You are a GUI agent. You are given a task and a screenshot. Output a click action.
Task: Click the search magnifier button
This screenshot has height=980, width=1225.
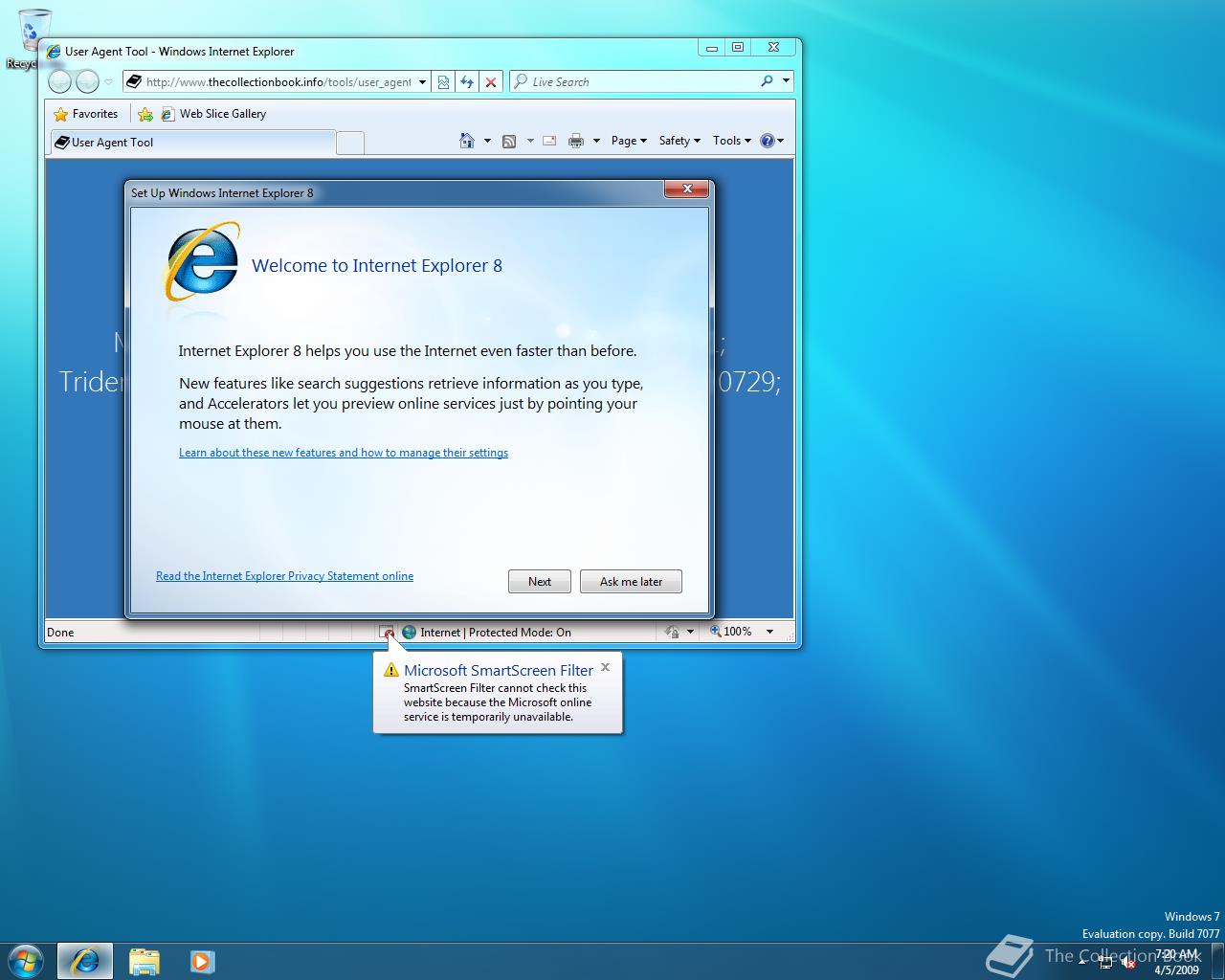tap(767, 81)
